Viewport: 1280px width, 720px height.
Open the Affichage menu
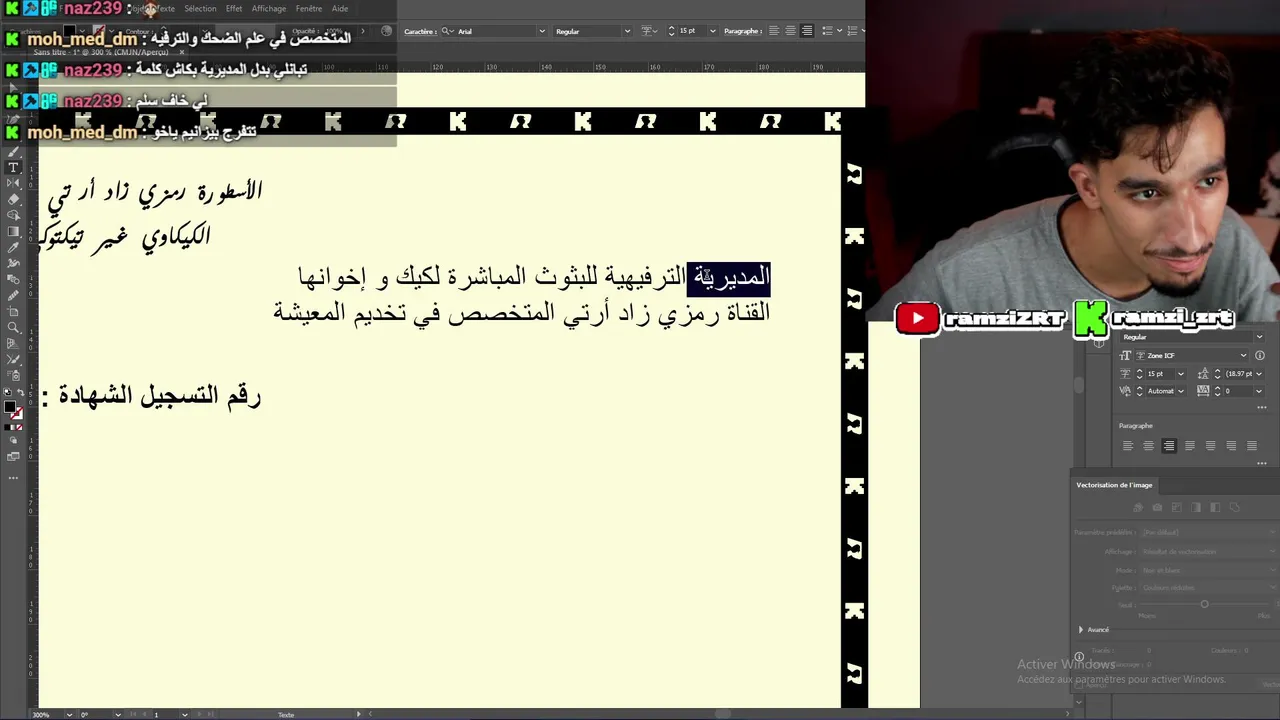[x=269, y=9]
